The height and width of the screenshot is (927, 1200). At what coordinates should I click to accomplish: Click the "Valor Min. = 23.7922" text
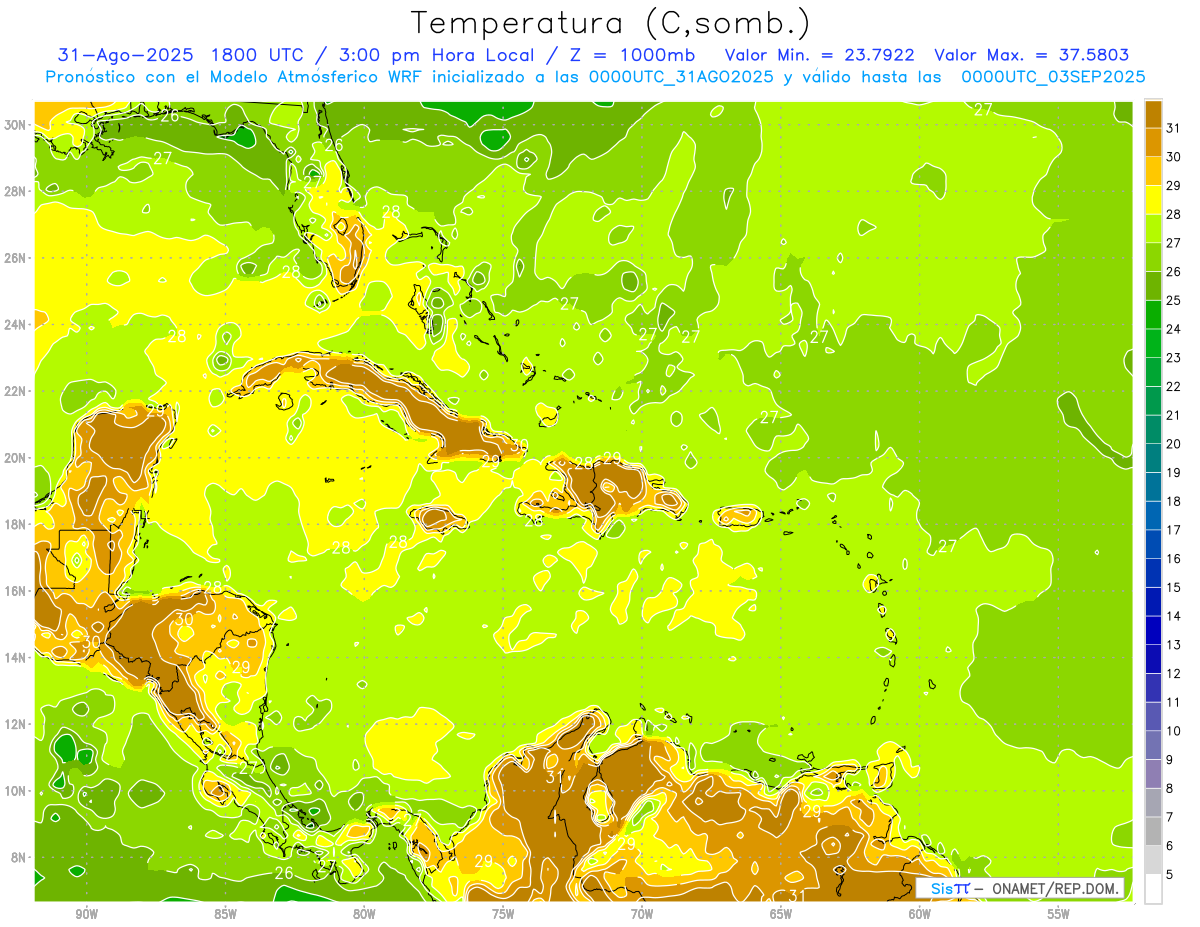(819, 55)
